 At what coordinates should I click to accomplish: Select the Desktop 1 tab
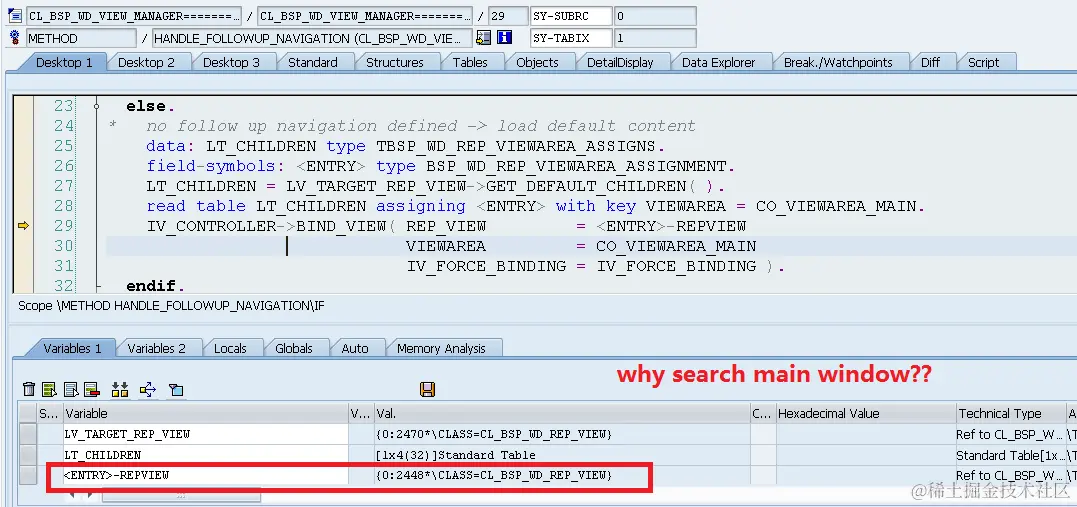click(64, 63)
